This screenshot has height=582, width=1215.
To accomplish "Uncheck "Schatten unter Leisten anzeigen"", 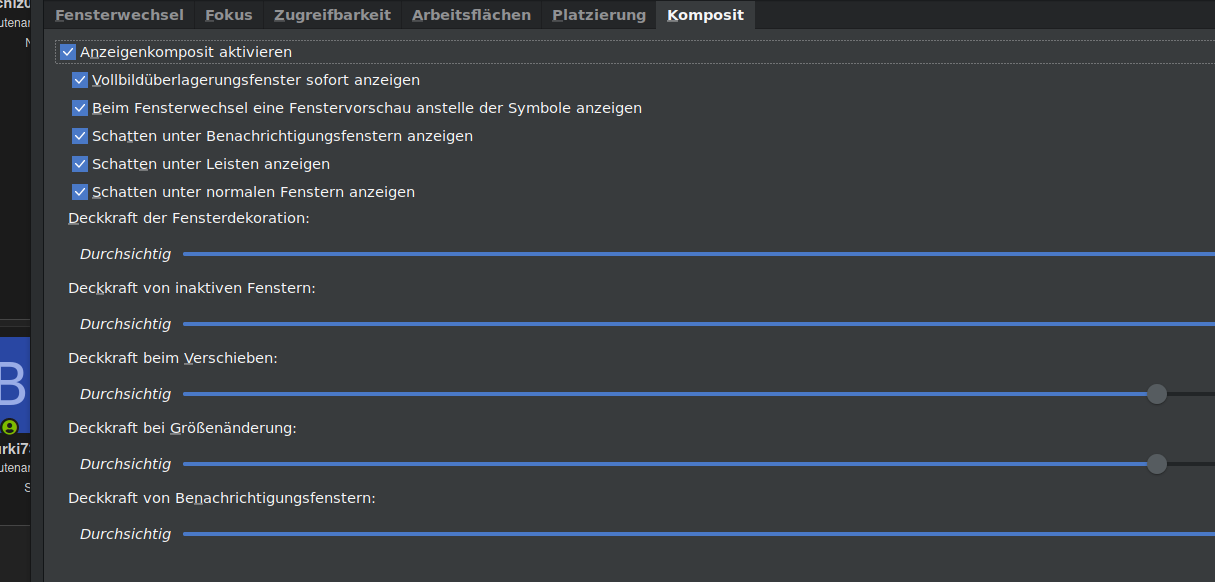I will tap(79, 163).
